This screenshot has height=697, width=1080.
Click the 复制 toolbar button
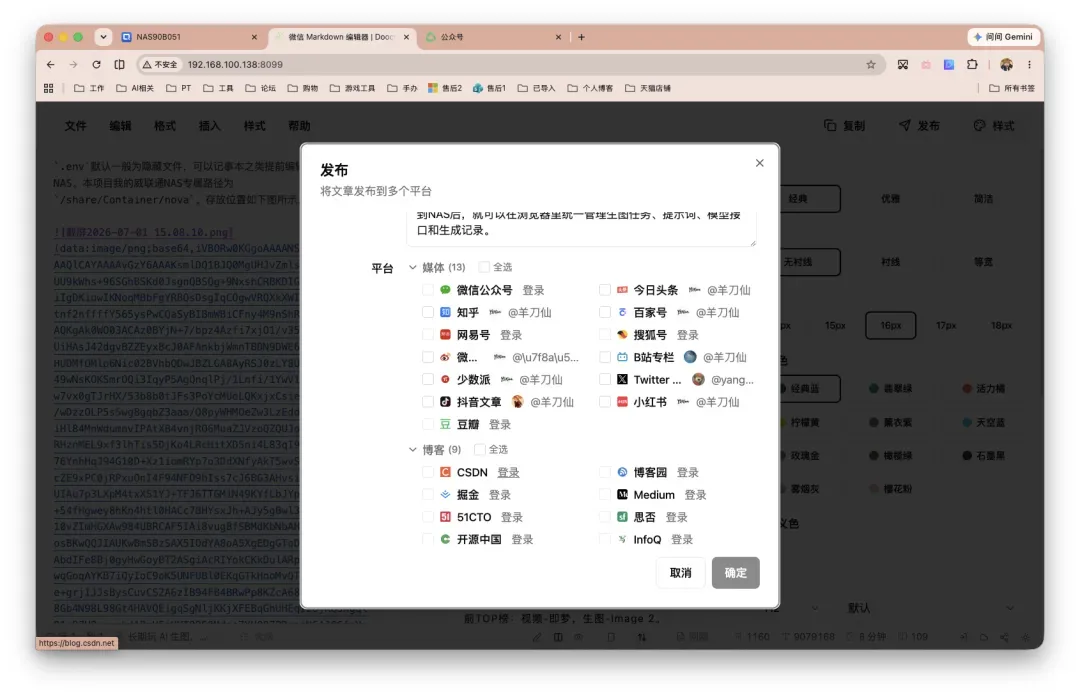(844, 126)
